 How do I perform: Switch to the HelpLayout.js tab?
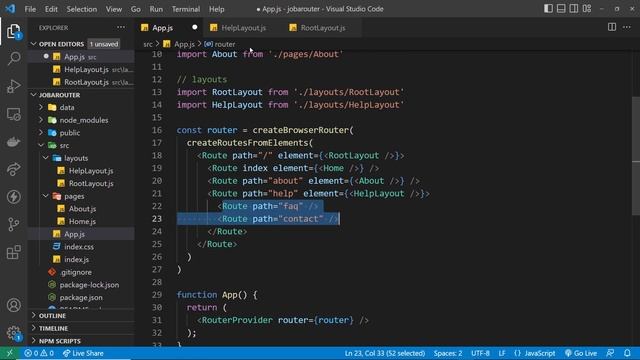pos(243,28)
